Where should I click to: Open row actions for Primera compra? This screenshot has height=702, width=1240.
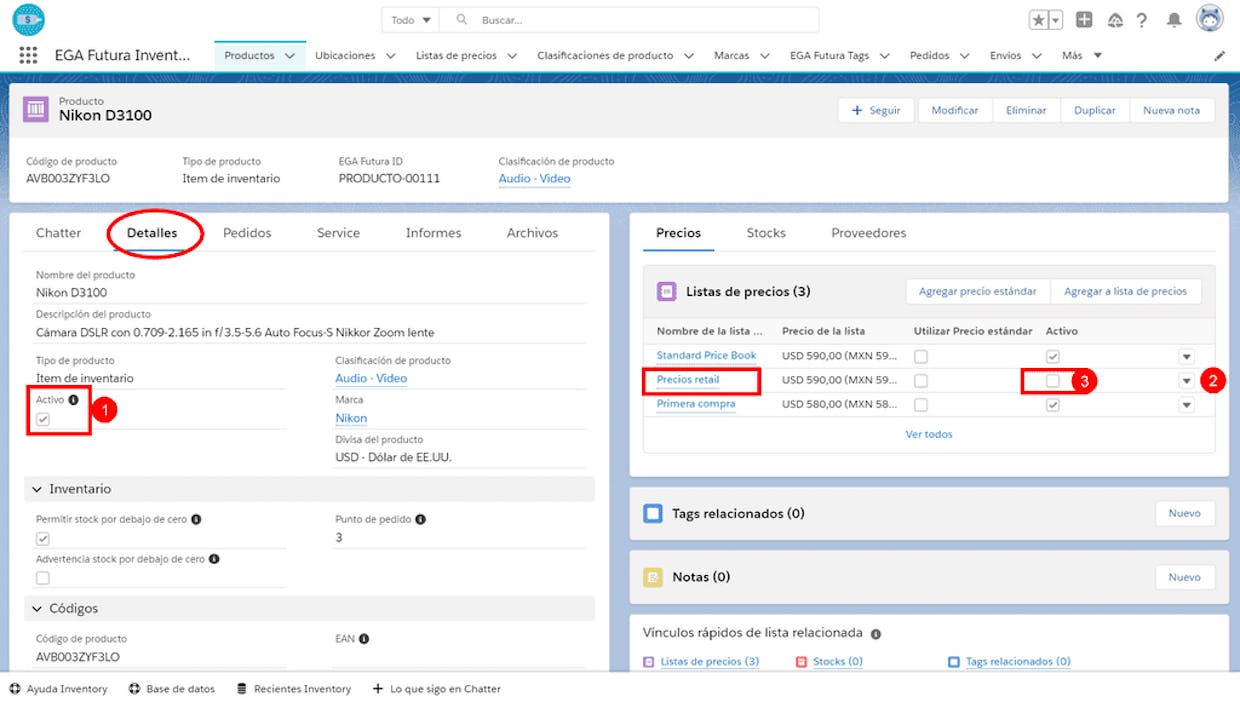(x=1186, y=405)
